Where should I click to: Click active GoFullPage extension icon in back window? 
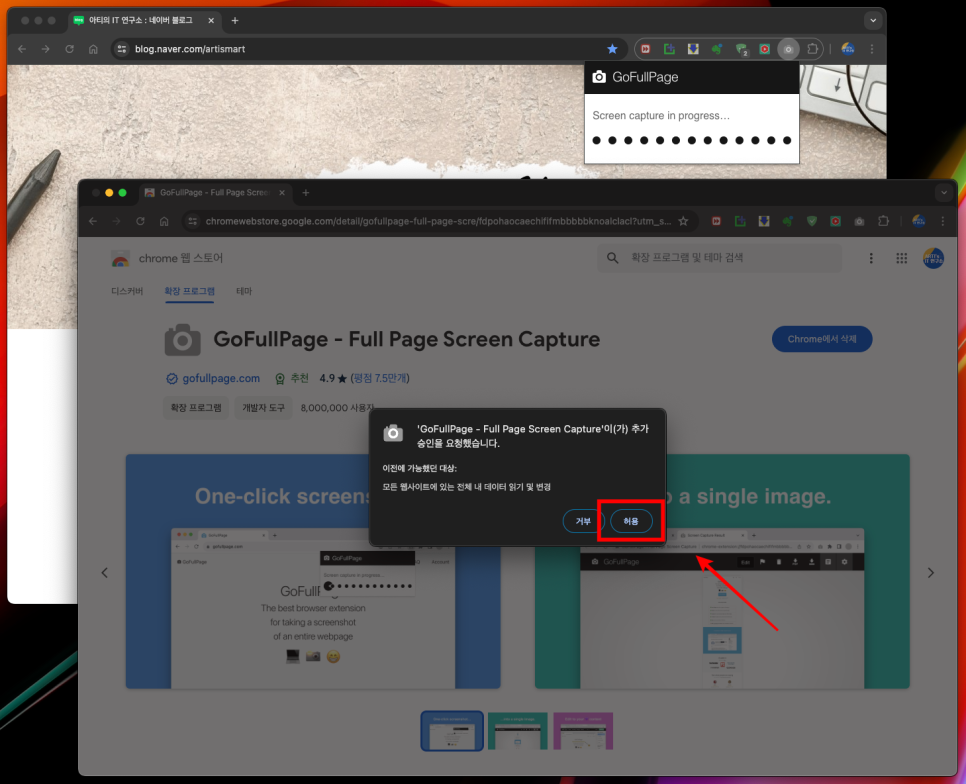click(x=788, y=49)
